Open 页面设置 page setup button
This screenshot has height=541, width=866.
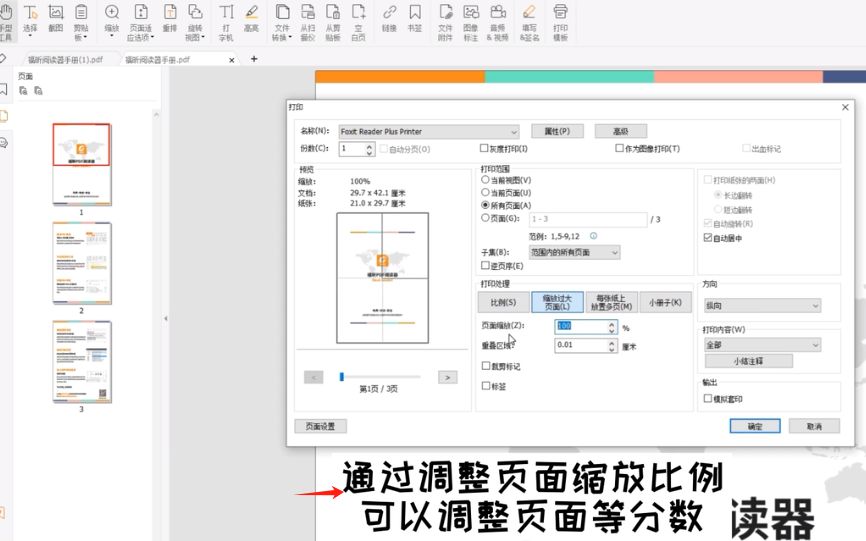click(320, 426)
